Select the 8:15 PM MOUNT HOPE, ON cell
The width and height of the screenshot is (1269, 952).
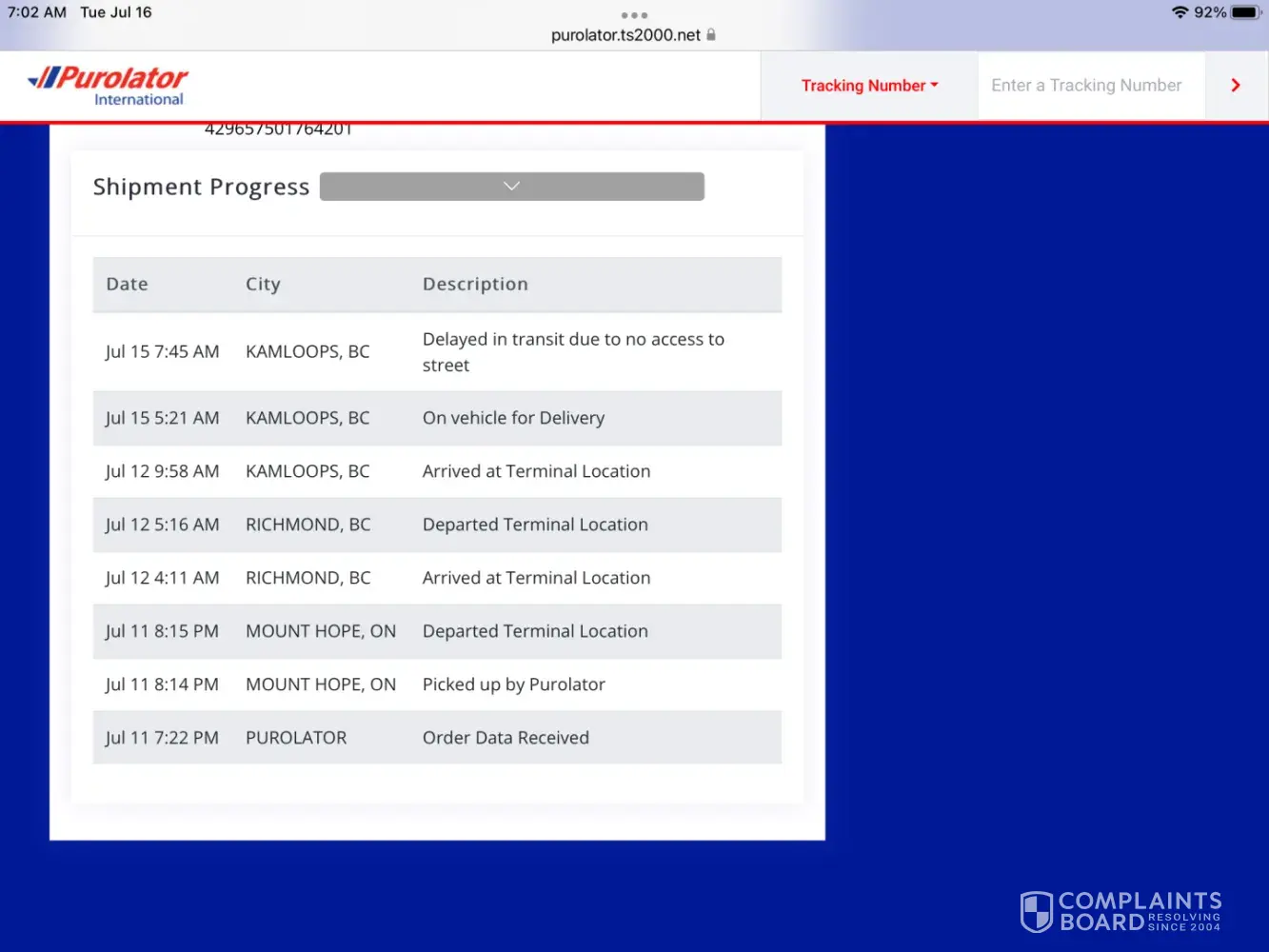[x=321, y=631]
